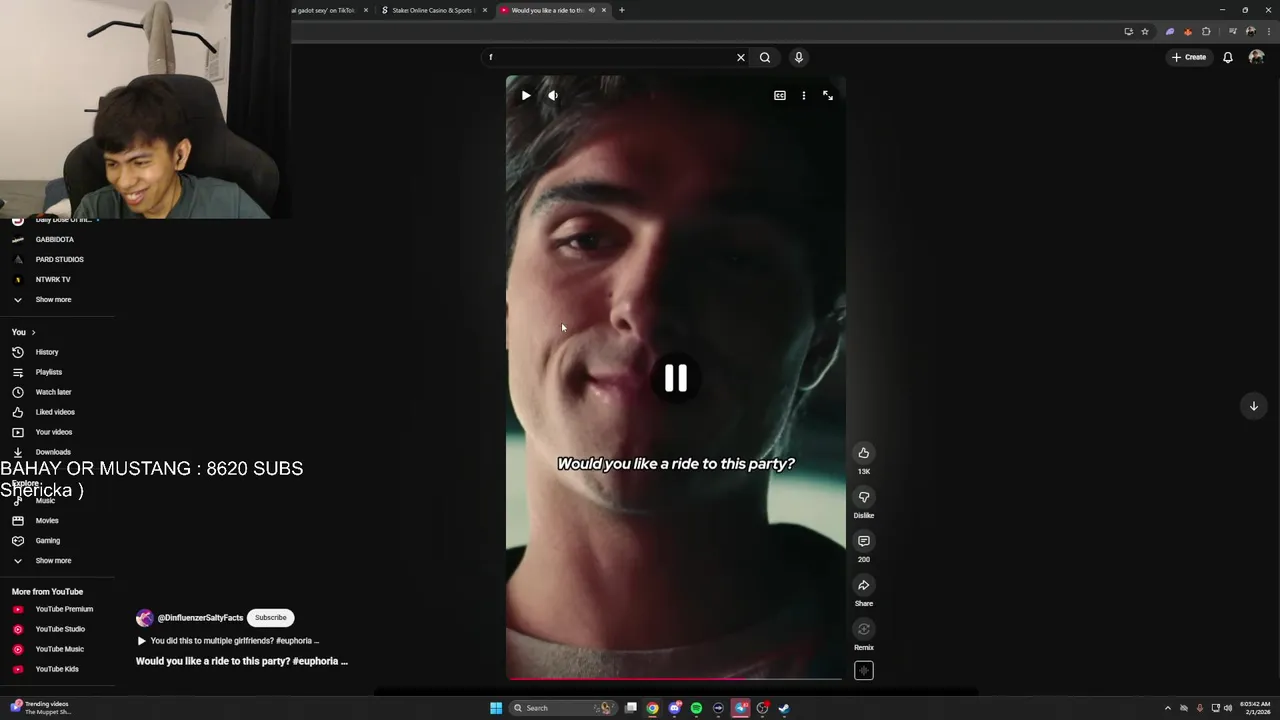This screenshot has height=720, width=1280.
Task: Expand the You section chevron
Action: point(33,332)
